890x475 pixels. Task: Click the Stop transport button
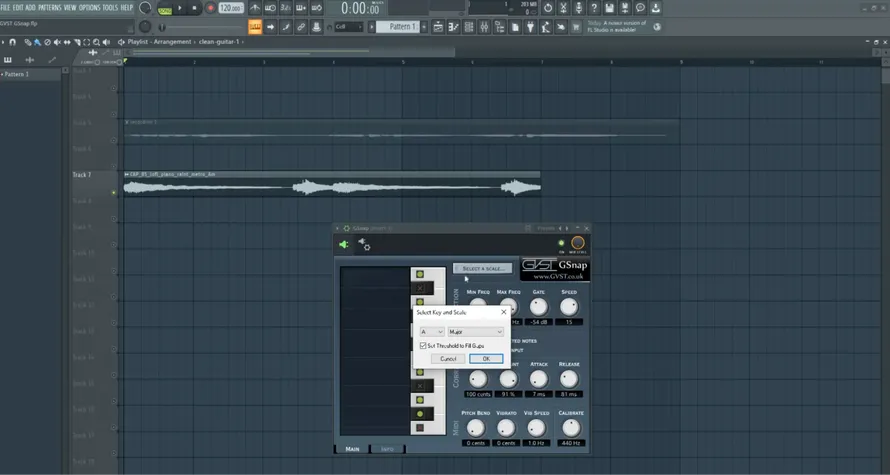(x=194, y=8)
